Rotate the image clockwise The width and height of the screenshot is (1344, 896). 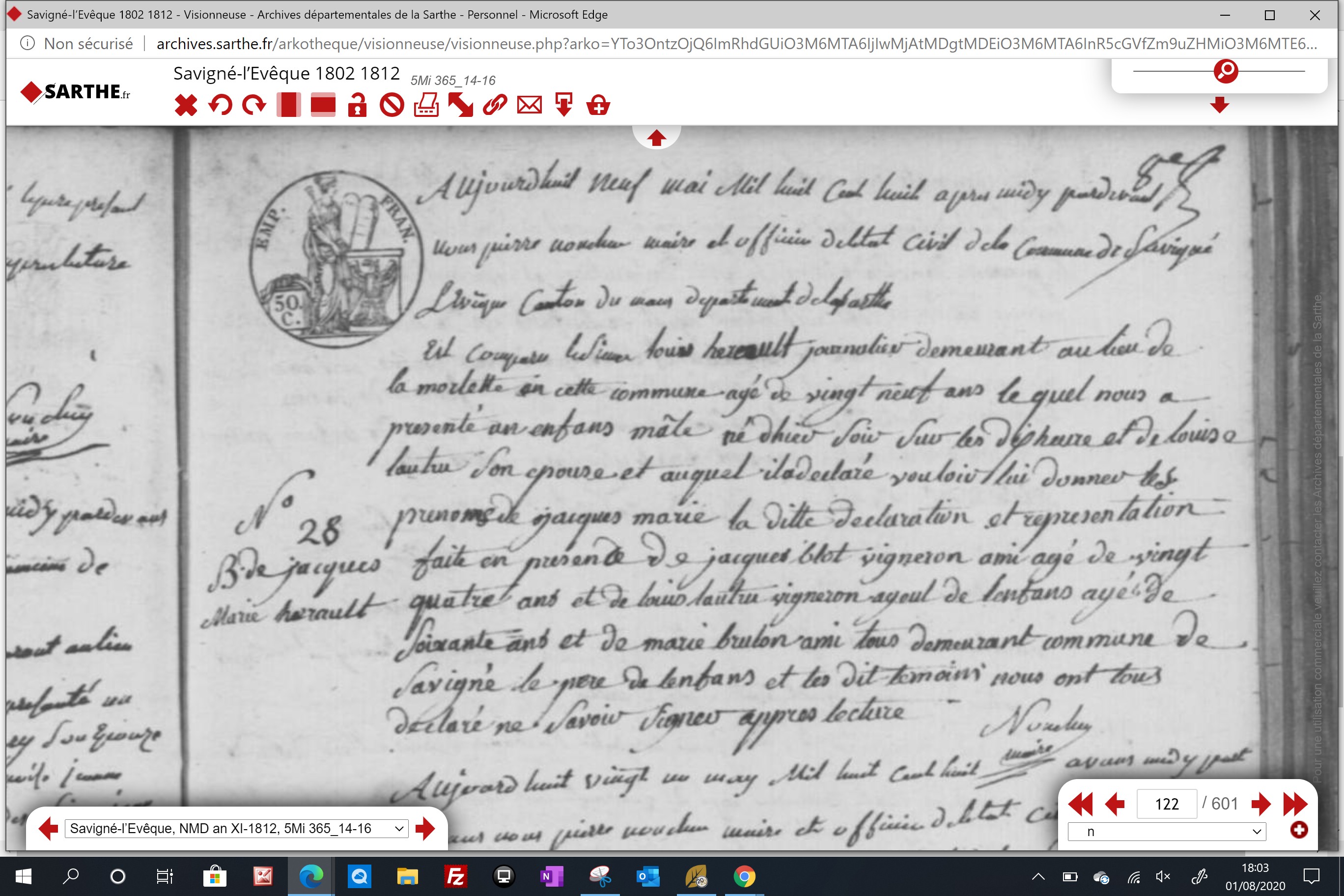[x=254, y=106]
